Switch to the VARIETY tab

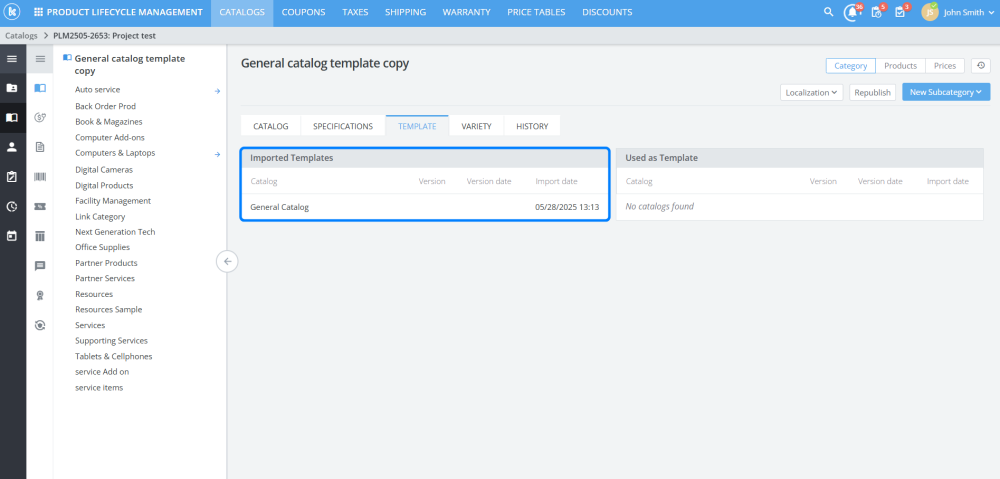[x=476, y=126]
